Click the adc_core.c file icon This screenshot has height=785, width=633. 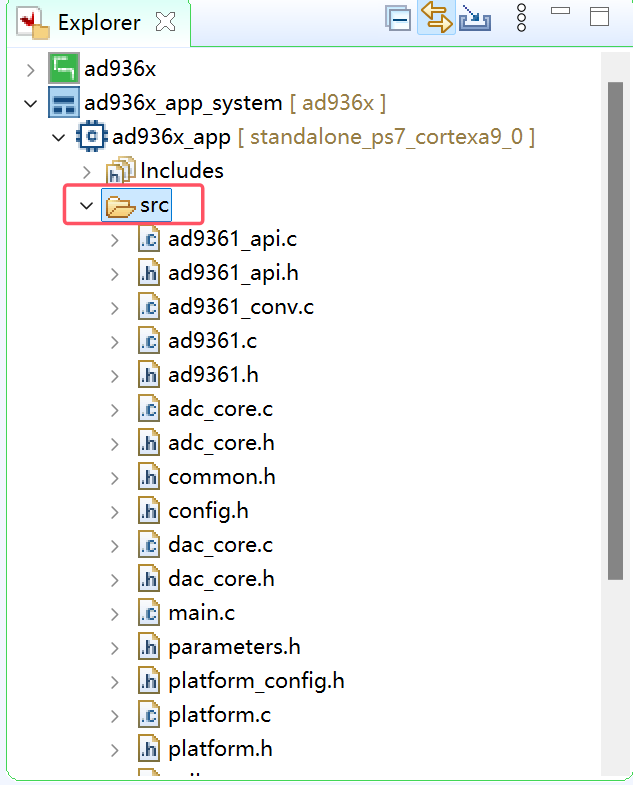[x=149, y=410]
